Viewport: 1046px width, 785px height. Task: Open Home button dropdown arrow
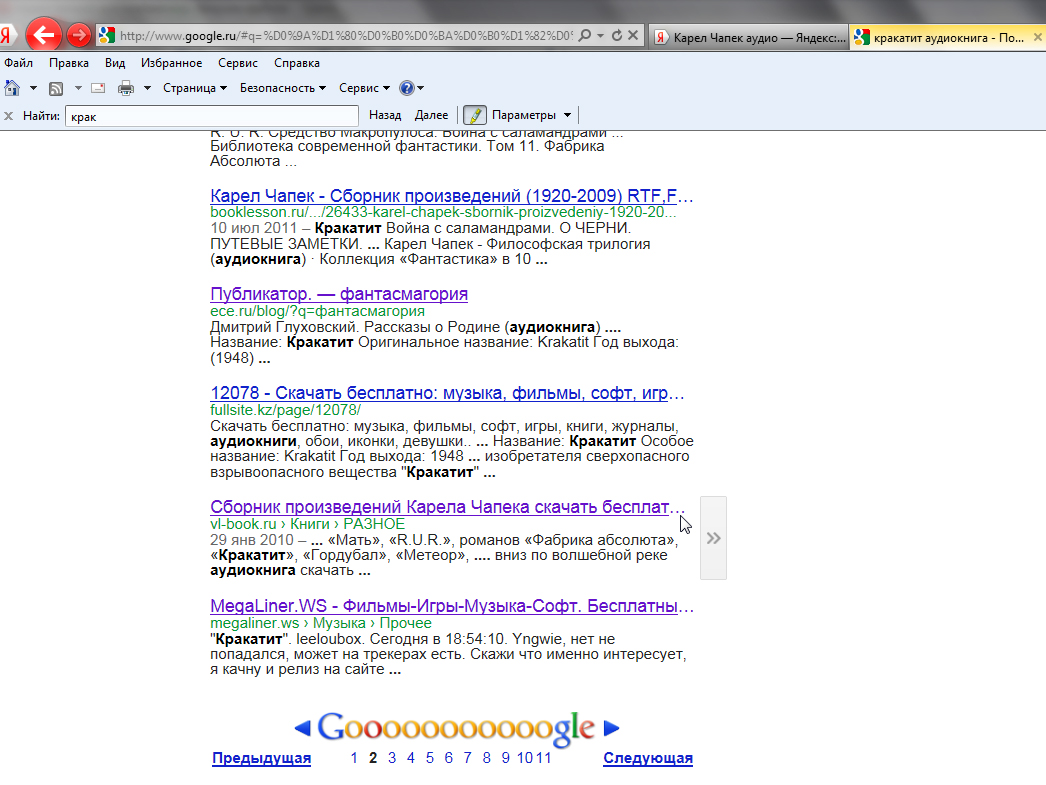pos(33,88)
